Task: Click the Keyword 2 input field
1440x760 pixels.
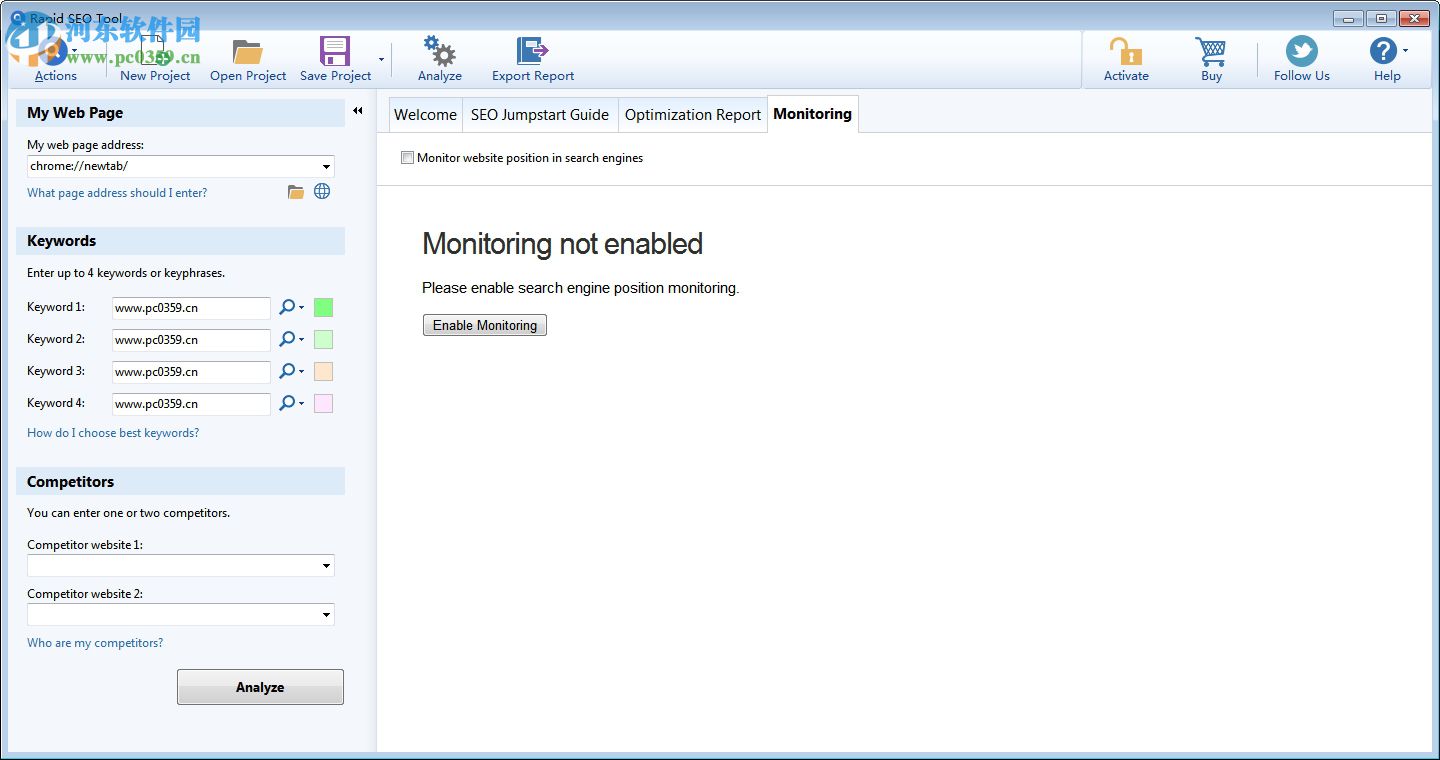Action: [x=191, y=340]
